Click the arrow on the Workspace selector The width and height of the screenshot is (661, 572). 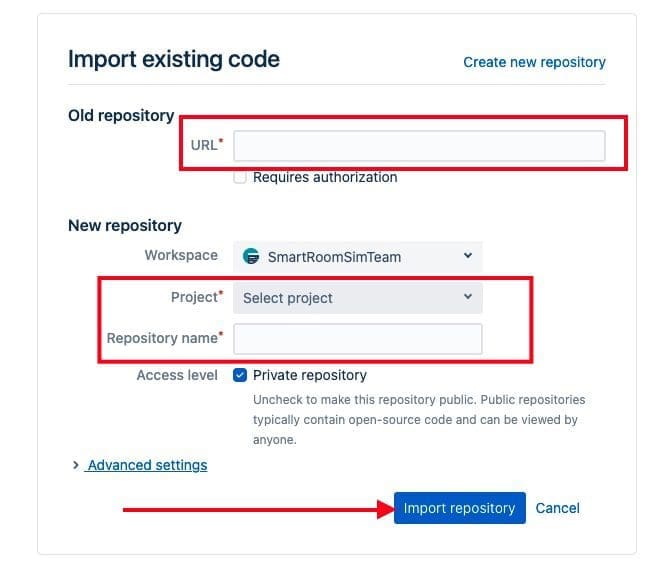[x=467, y=256]
